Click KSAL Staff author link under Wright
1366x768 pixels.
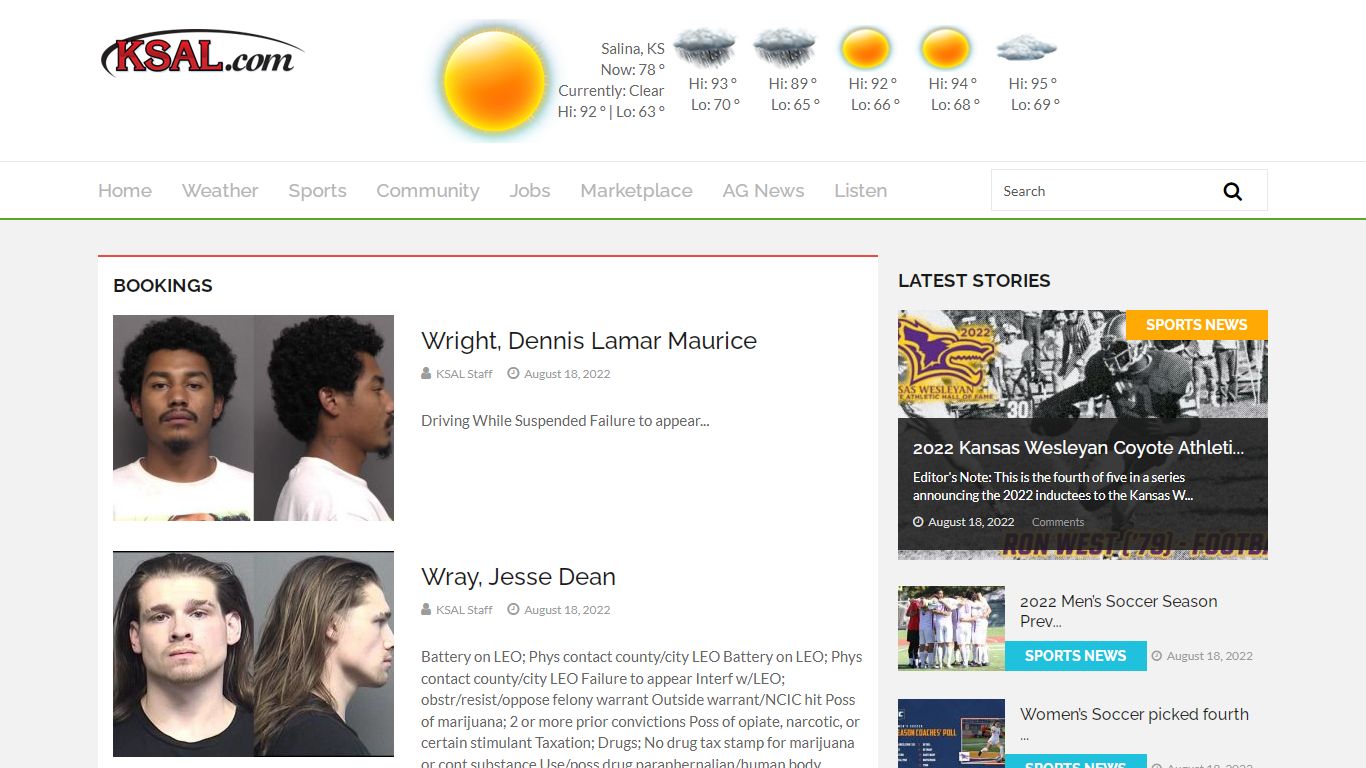(x=464, y=374)
